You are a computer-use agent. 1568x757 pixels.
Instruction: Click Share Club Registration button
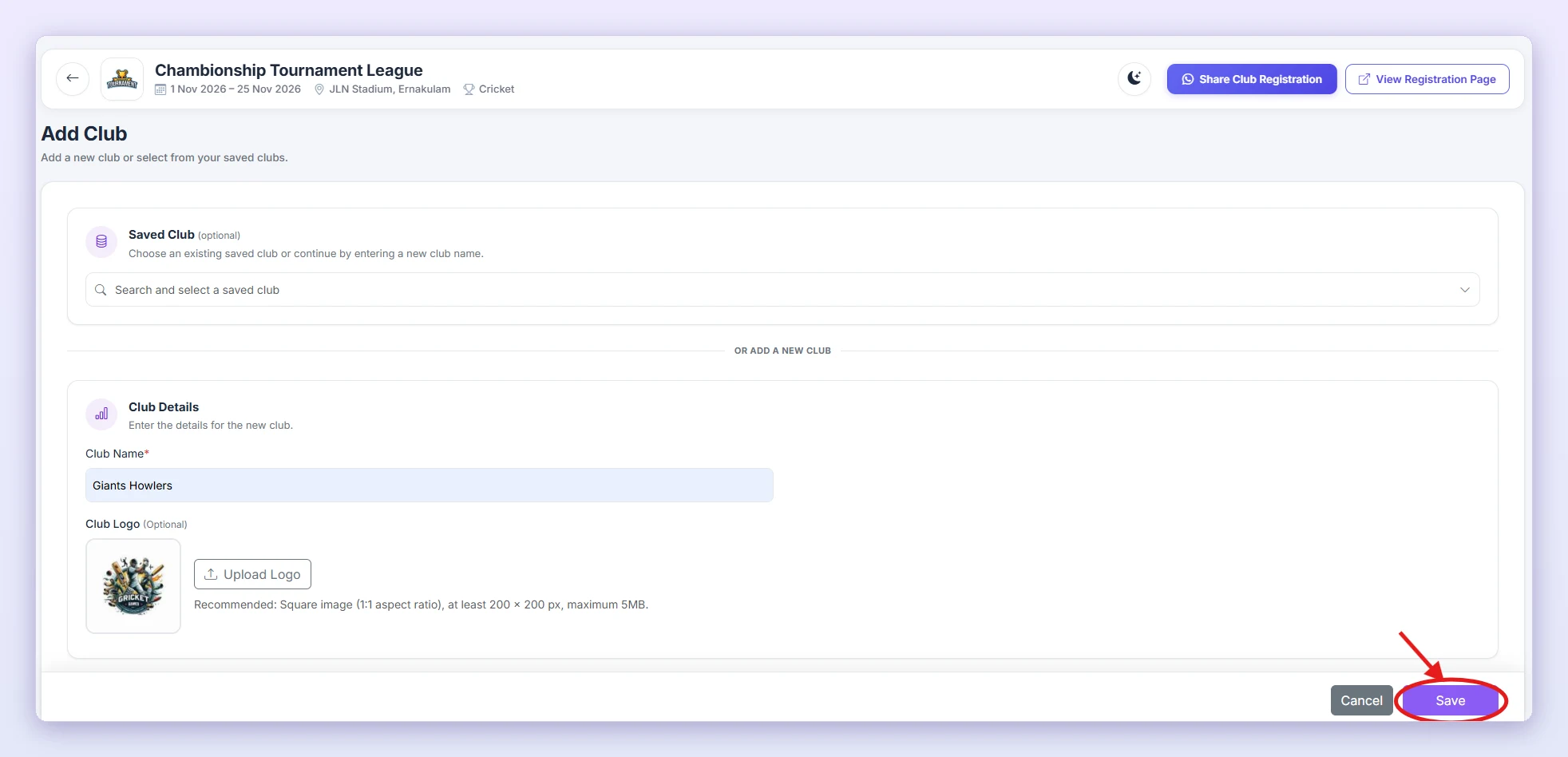point(1251,79)
